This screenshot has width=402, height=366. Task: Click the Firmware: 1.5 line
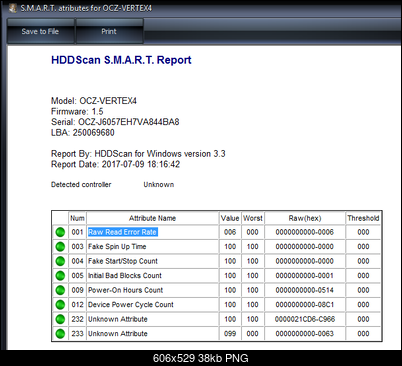point(77,111)
